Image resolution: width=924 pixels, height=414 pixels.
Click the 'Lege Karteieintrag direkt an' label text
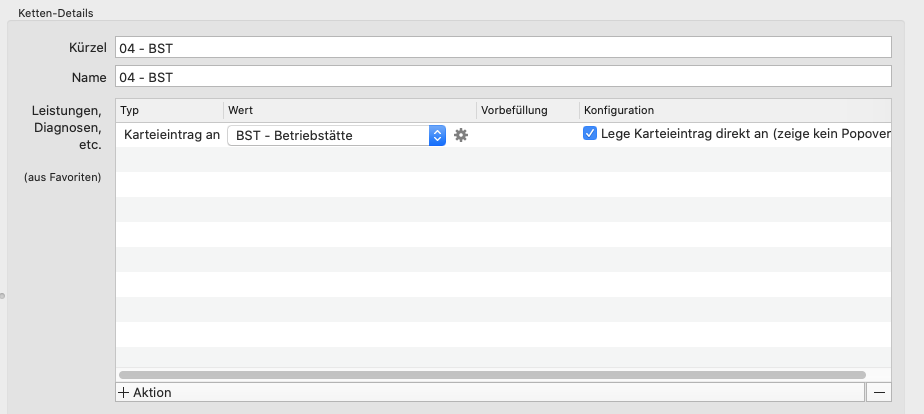tap(745, 134)
